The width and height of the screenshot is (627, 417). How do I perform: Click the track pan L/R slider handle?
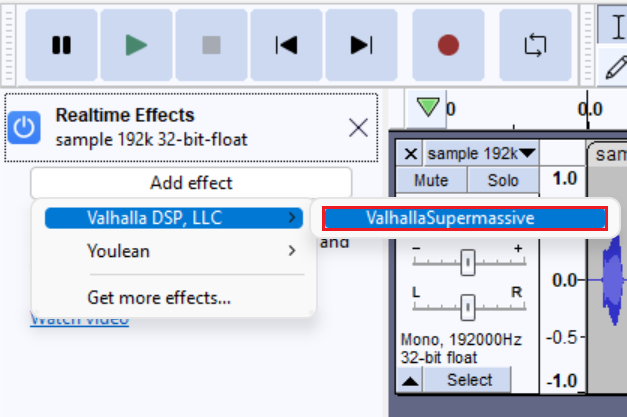click(468, 307)
